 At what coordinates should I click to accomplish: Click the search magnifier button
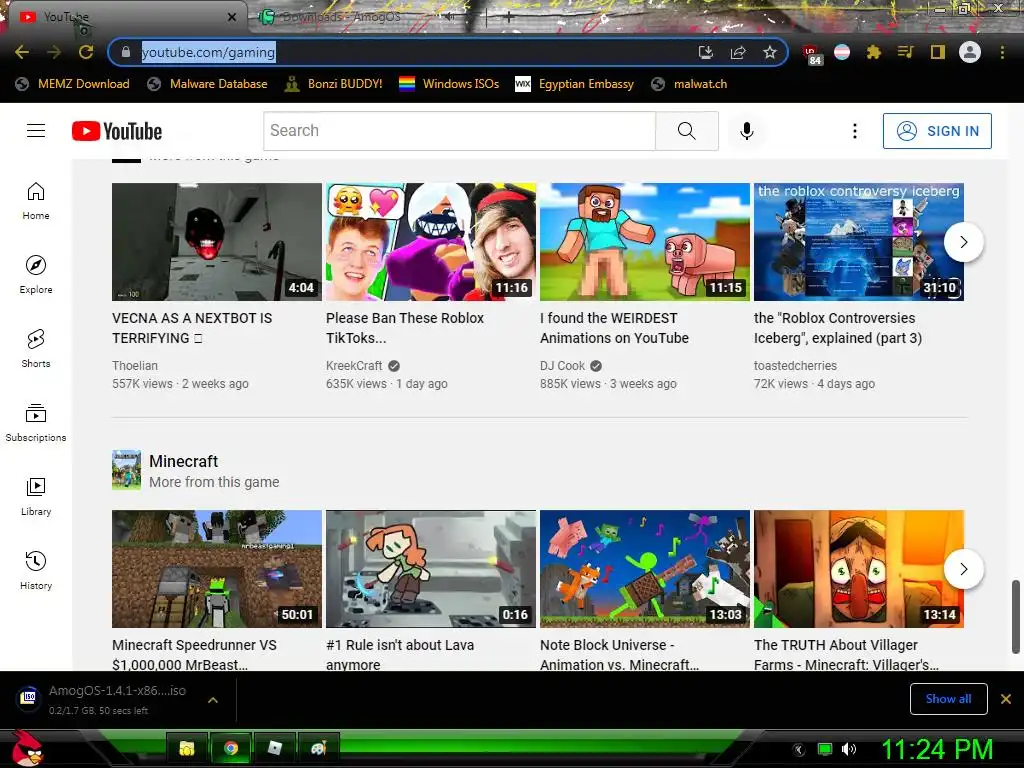pyautogui.click(x=686, y=131)
